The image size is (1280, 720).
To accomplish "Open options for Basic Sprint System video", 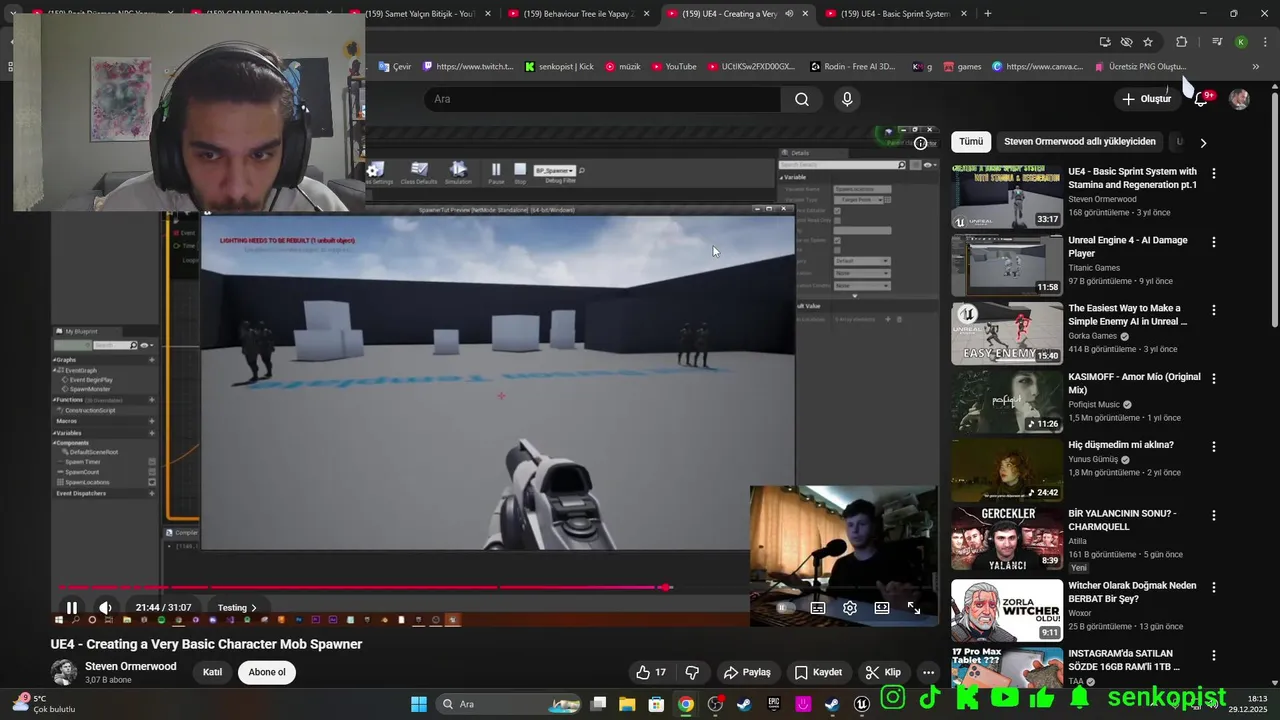I will (x=1214, y=173).
